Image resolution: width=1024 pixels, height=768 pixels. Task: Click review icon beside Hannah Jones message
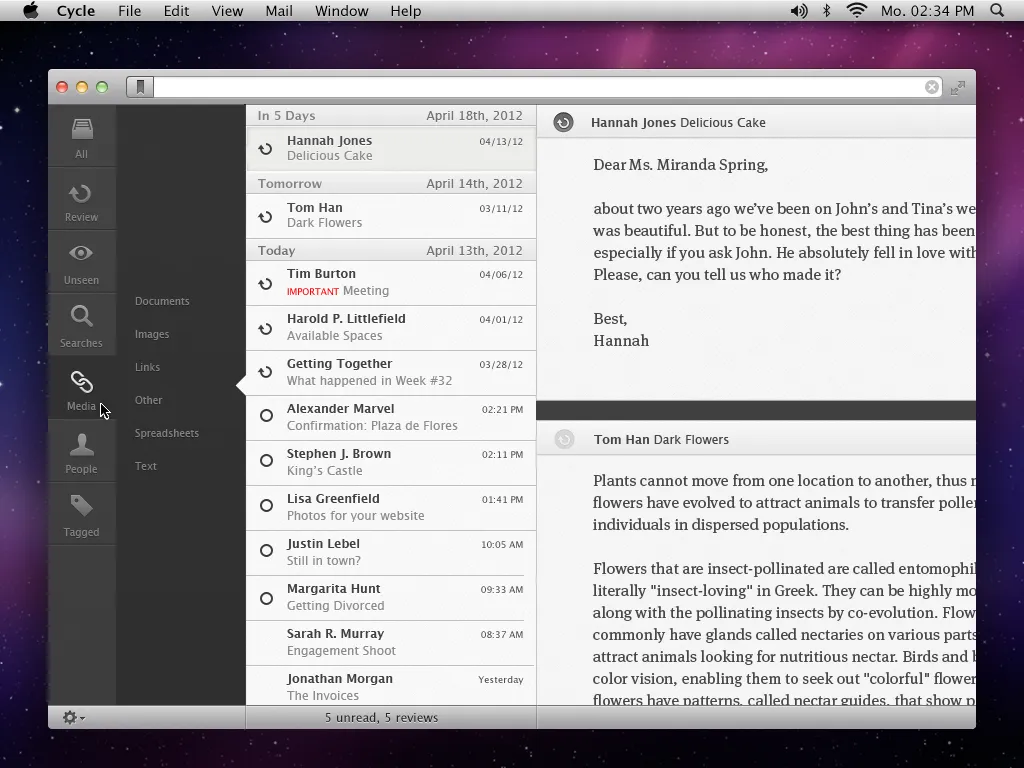265,149
